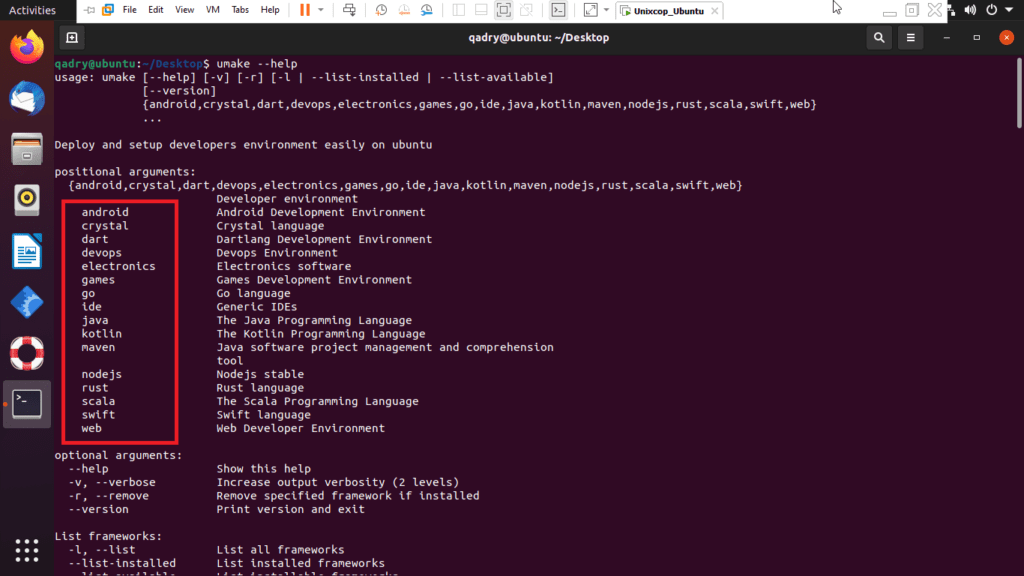
Task: Click the 'Print version and exit' text
Action: coord(291,509)
